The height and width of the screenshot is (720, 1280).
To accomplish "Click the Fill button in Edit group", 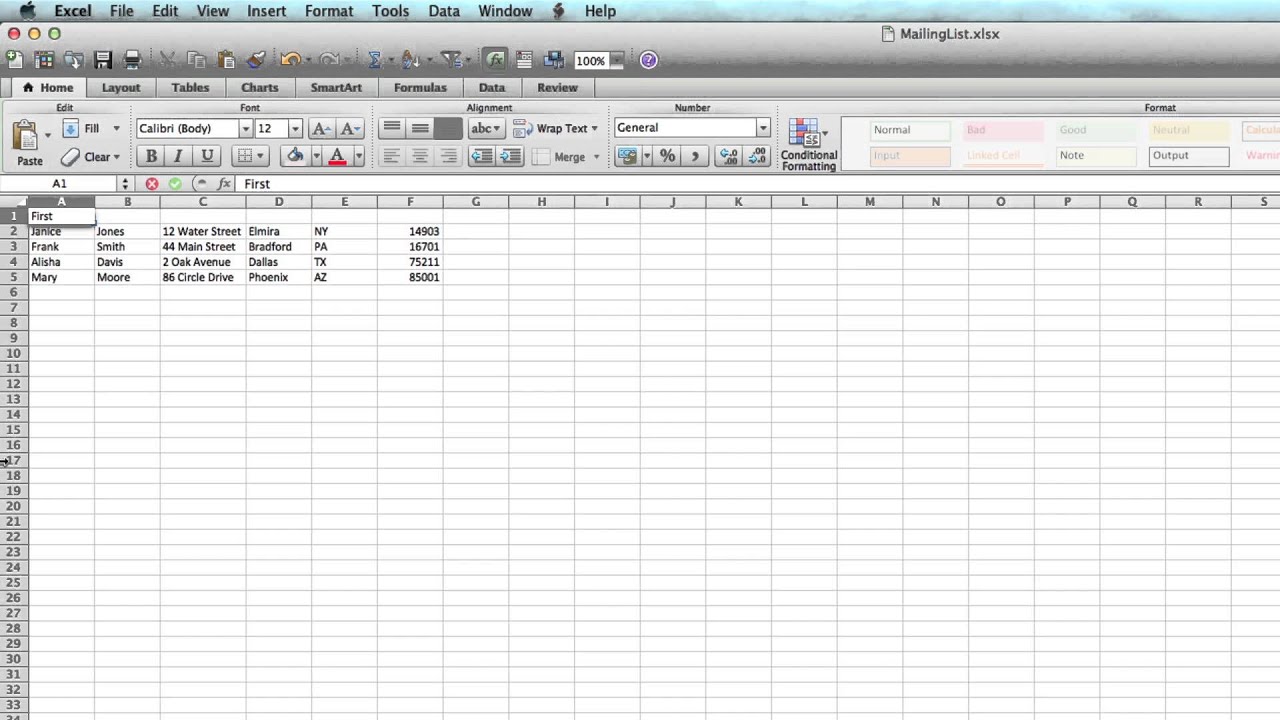I will point(90,128).
